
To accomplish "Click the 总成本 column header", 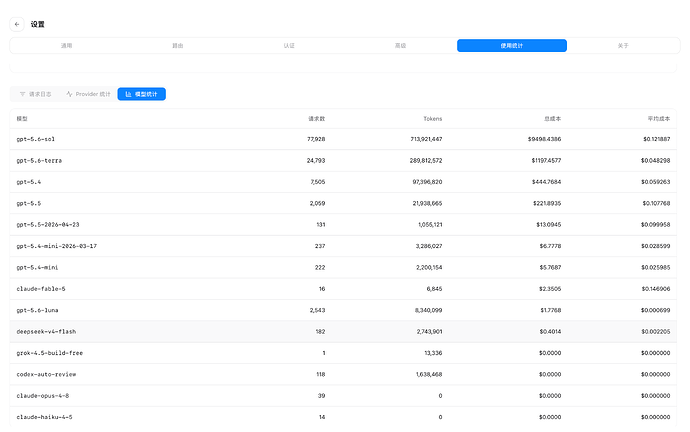I will coord(552,119).
